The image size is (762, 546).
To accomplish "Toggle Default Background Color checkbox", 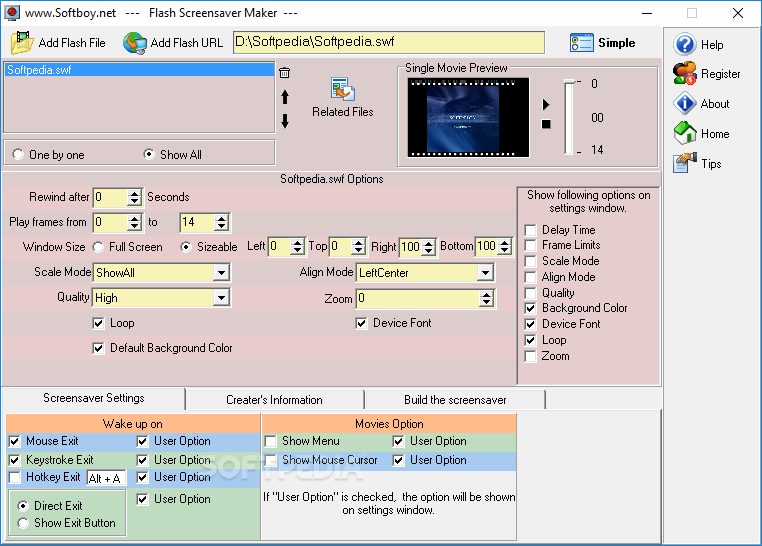I will (x=98, y=348).
